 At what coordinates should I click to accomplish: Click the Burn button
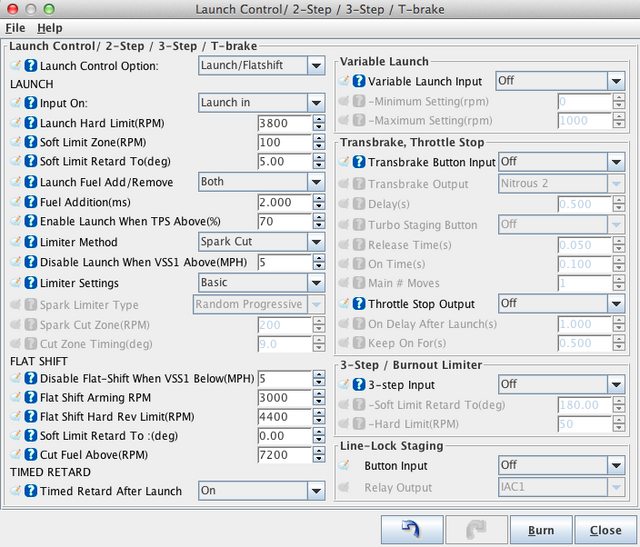541,530
